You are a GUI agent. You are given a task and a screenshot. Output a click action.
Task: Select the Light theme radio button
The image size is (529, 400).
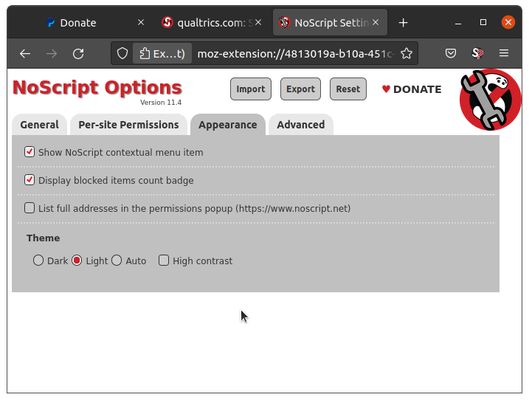click(77, 260)
